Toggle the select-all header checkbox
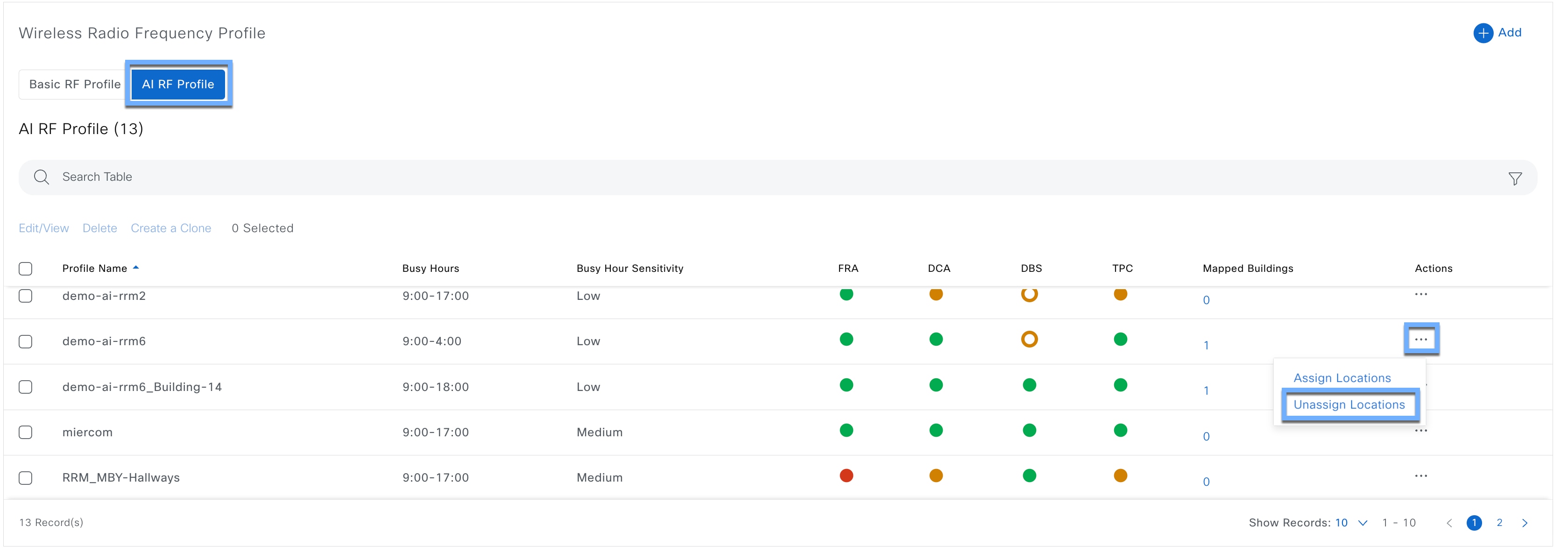The image size is (1568, 554). (26, 269)
